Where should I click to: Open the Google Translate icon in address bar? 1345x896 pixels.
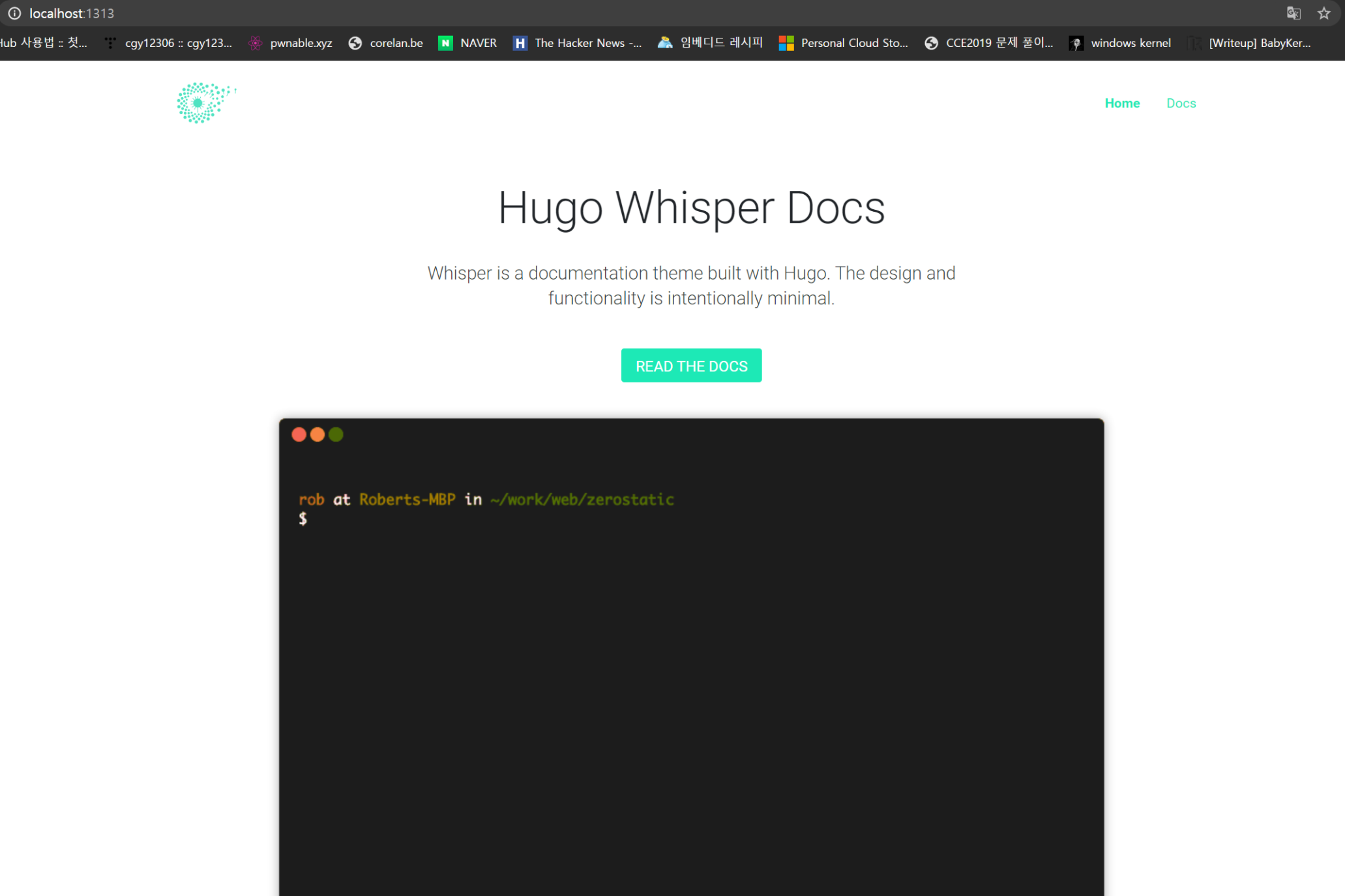click(1293, 13)
